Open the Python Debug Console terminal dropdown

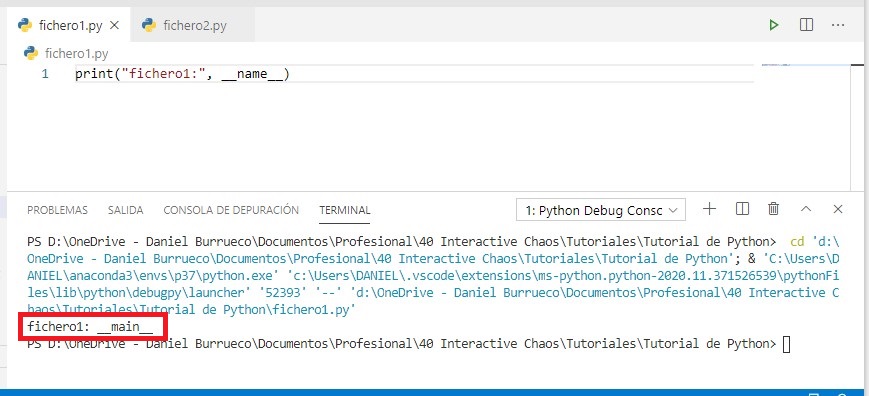pos(601,210)
